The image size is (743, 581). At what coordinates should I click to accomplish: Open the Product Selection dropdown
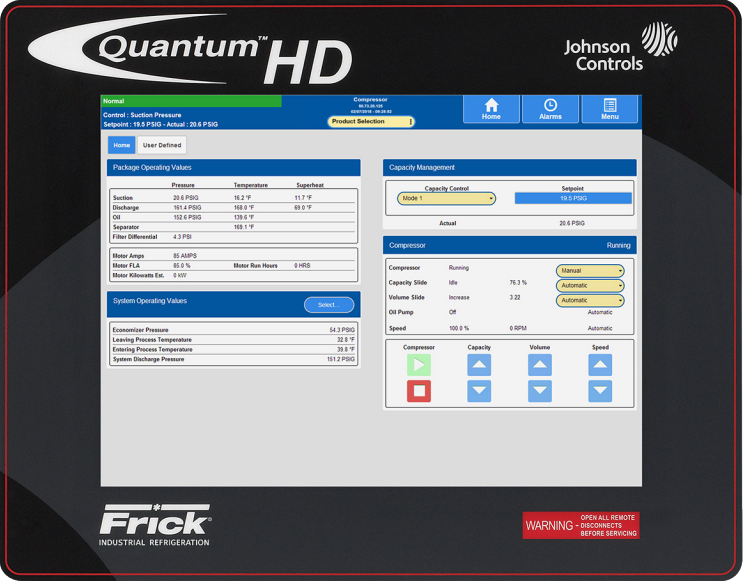point(371,122)
